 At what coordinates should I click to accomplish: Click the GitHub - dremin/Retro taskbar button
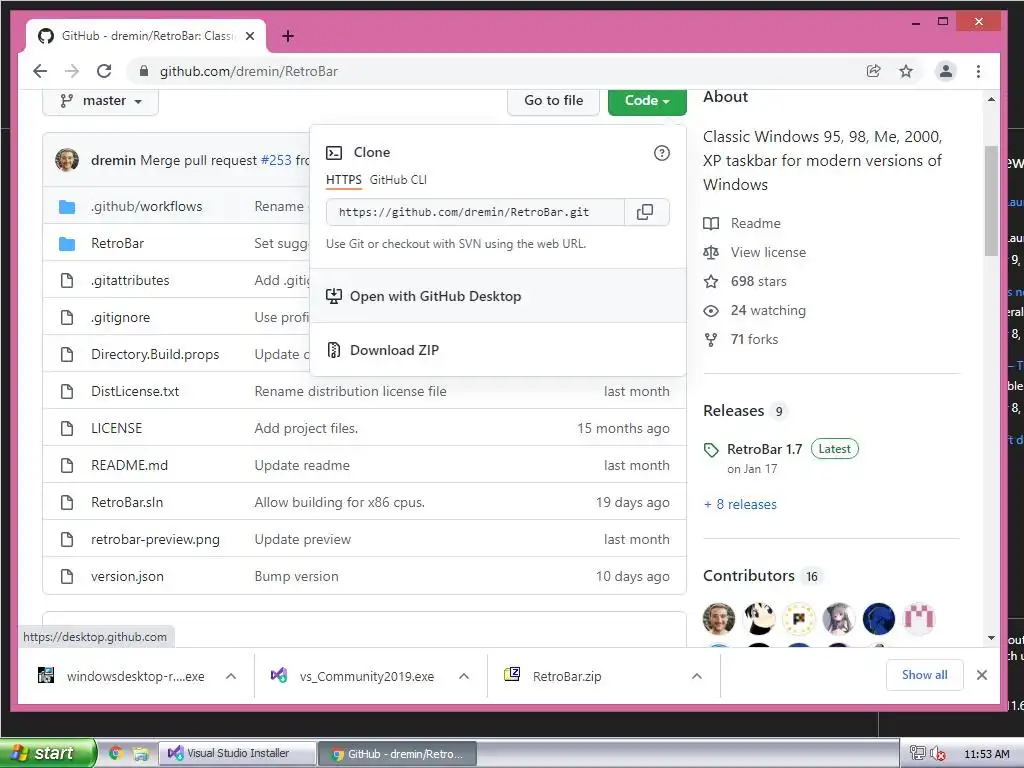click(x=398, y=754)
